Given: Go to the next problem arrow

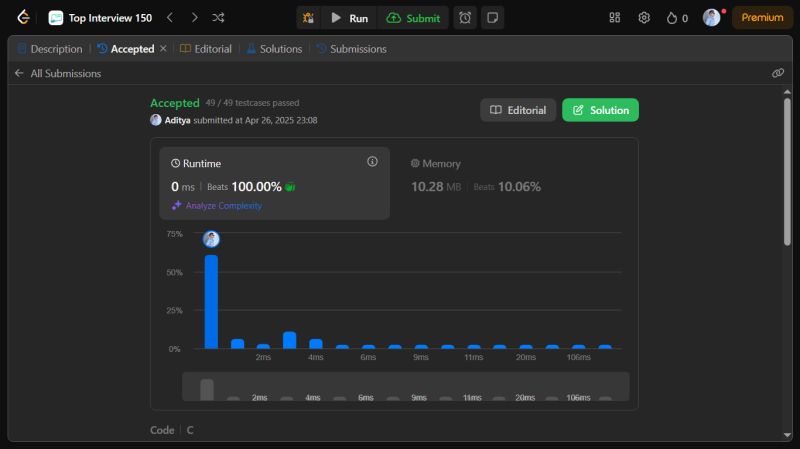Looking at the screenshot, I should 194,18.
